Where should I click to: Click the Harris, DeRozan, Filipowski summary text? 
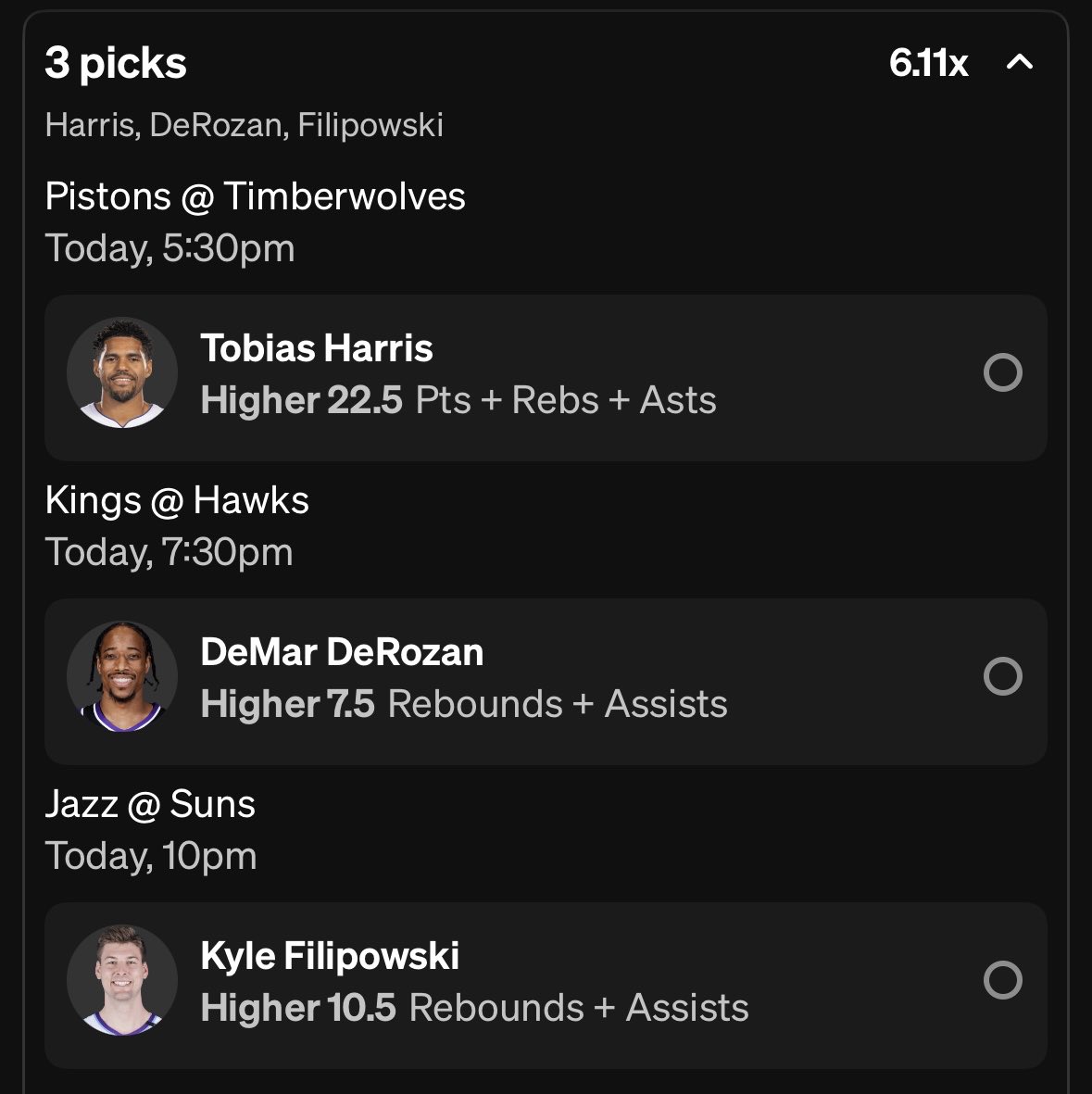(x=244, y=125)
